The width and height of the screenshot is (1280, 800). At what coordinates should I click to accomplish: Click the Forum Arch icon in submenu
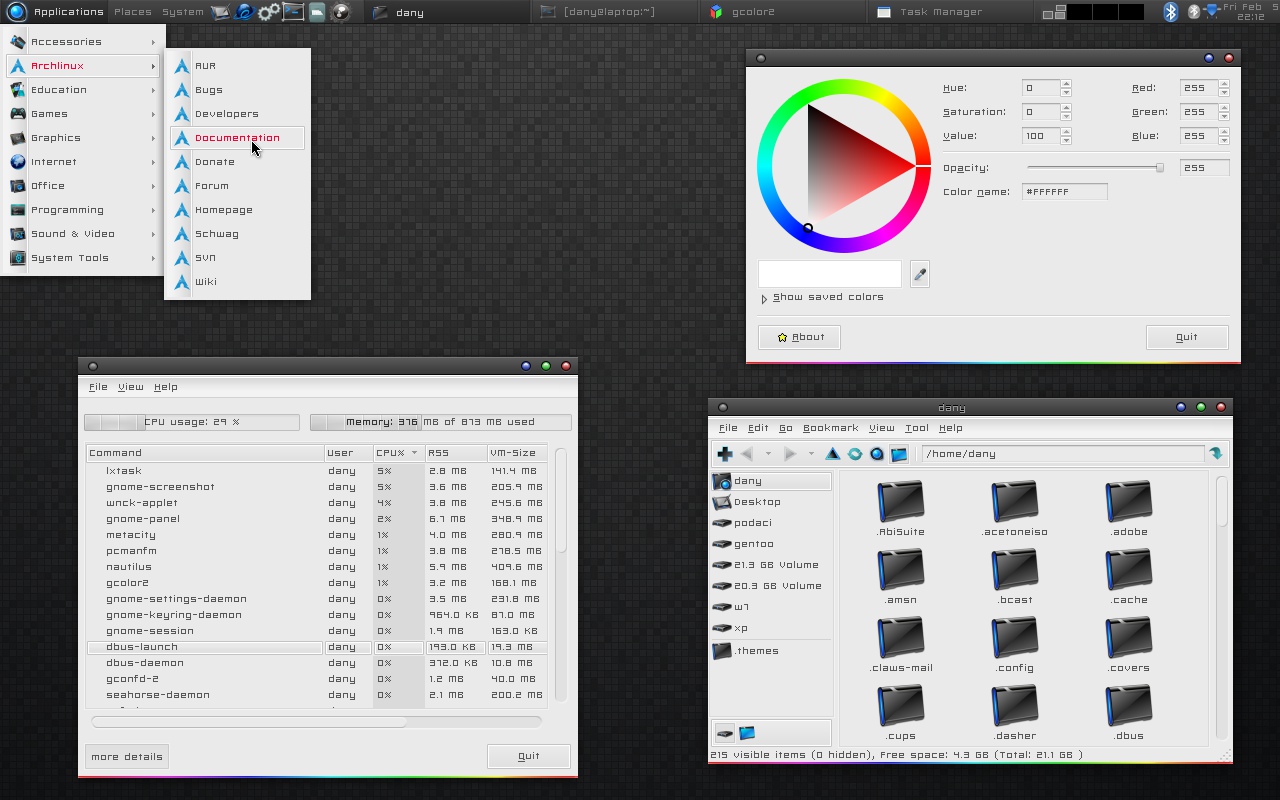(x=182, y=186)
